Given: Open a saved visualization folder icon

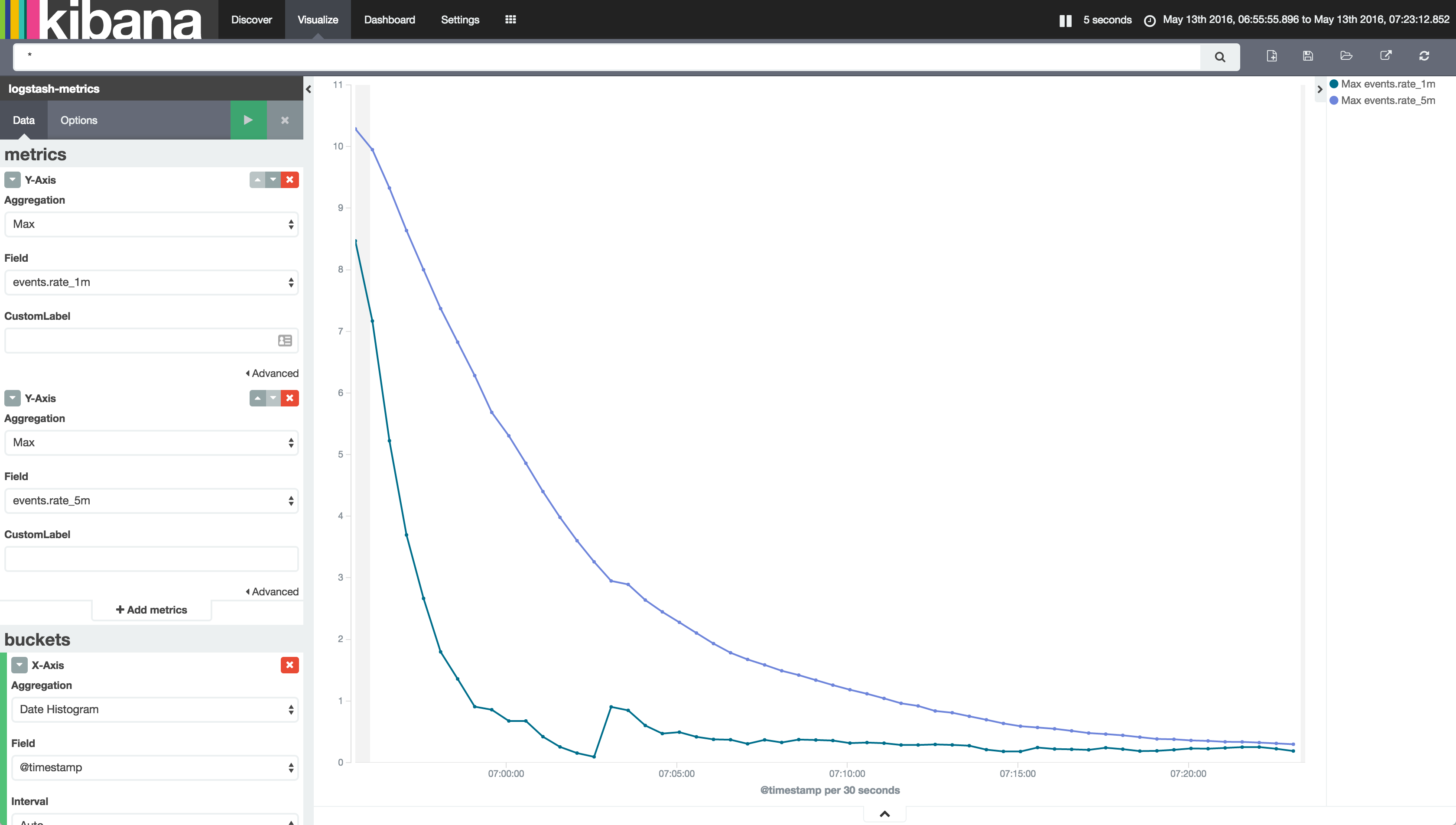Looking at the screenshot, I should (x=1346, y=55).
